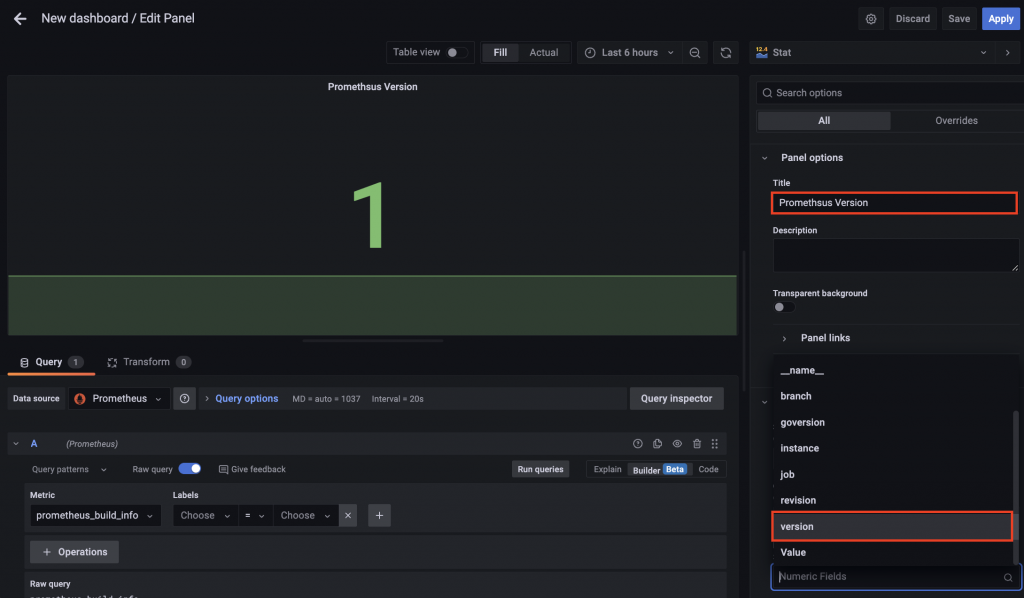Open dashboard settings gear icon
The image size is (1024, 598).
871,19
